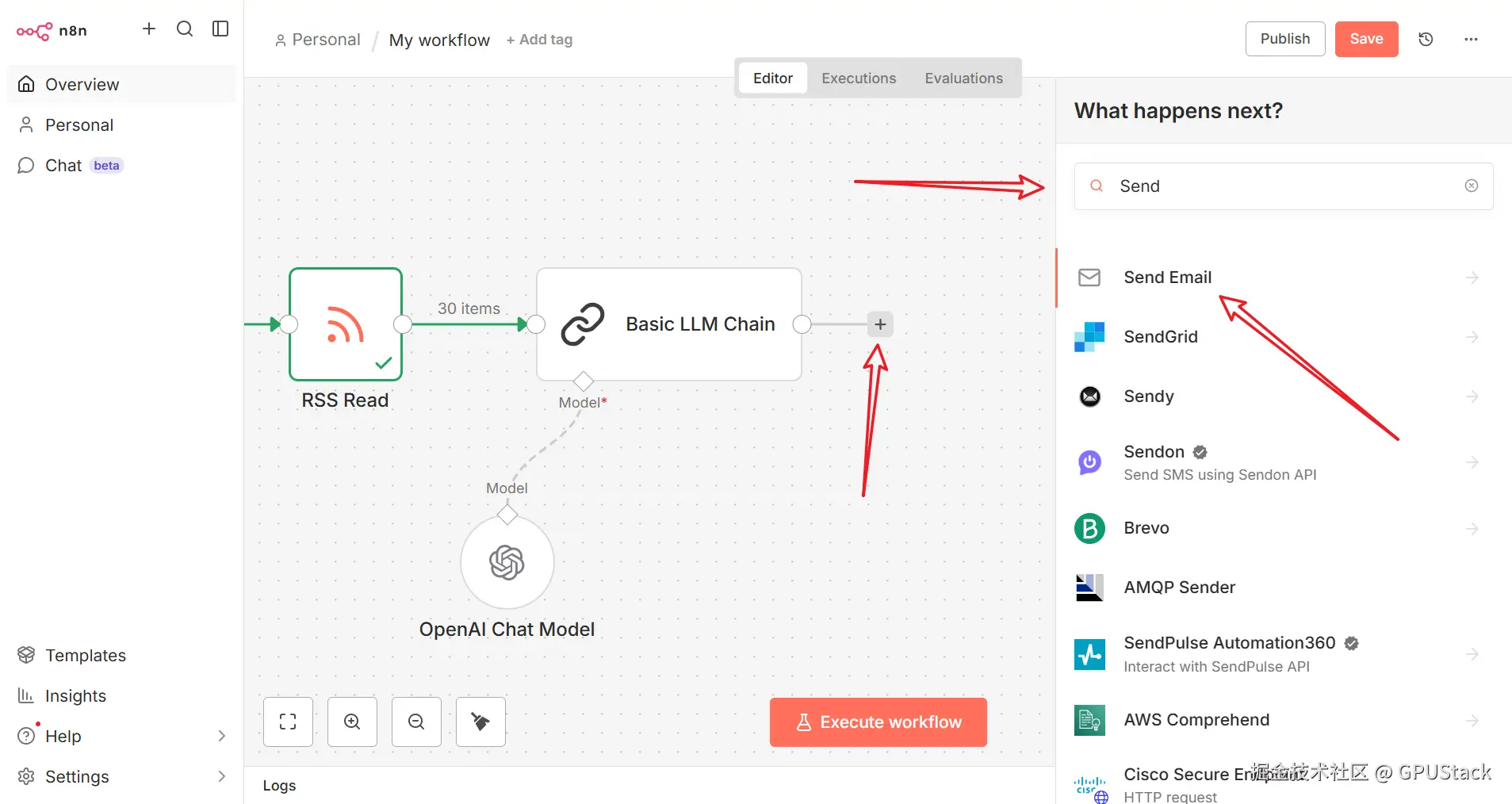Expand SendPulse Automation360 row arrow

(1472, 654)
